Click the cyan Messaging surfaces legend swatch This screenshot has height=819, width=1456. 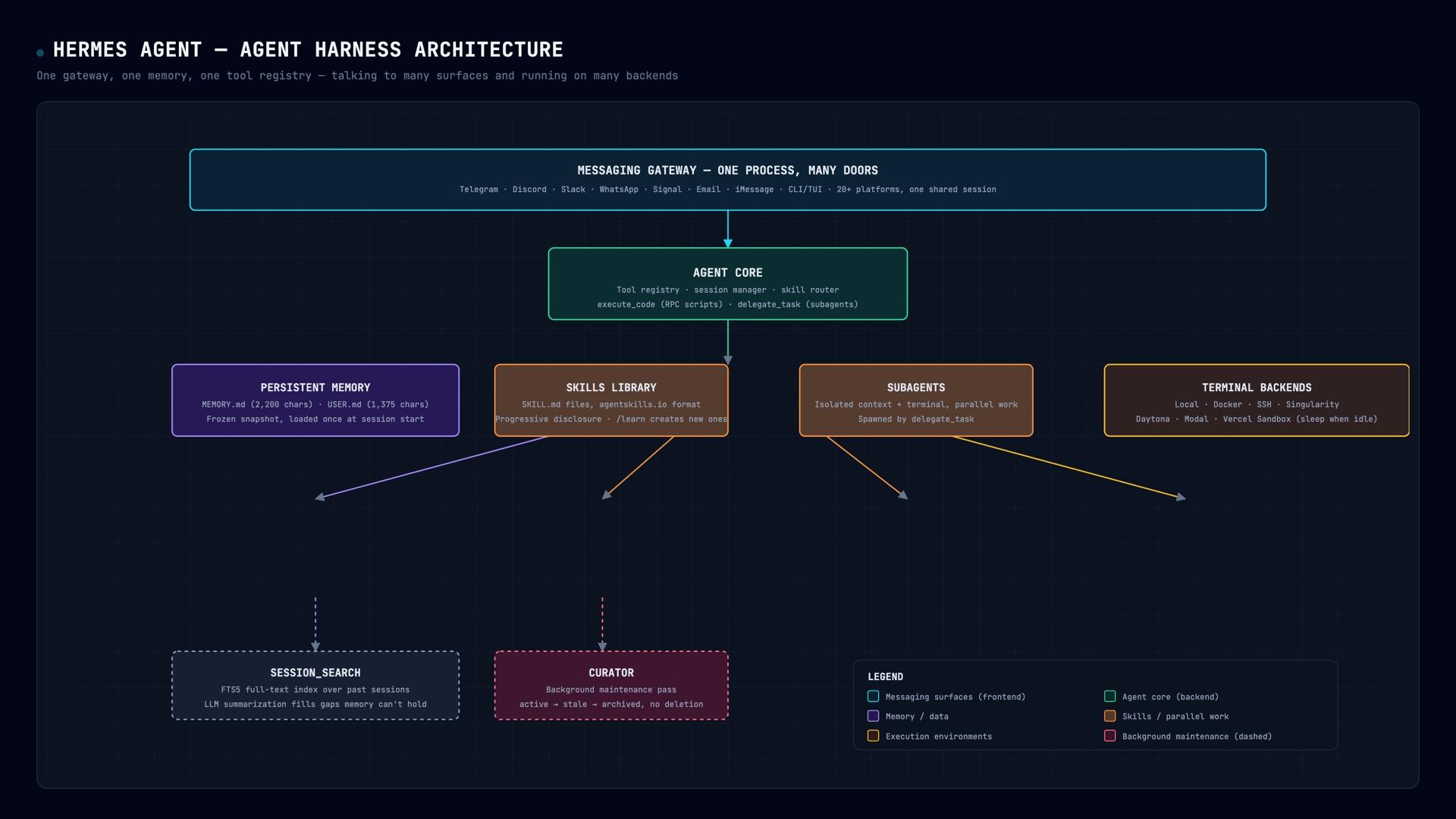click(x=874, y=696)
